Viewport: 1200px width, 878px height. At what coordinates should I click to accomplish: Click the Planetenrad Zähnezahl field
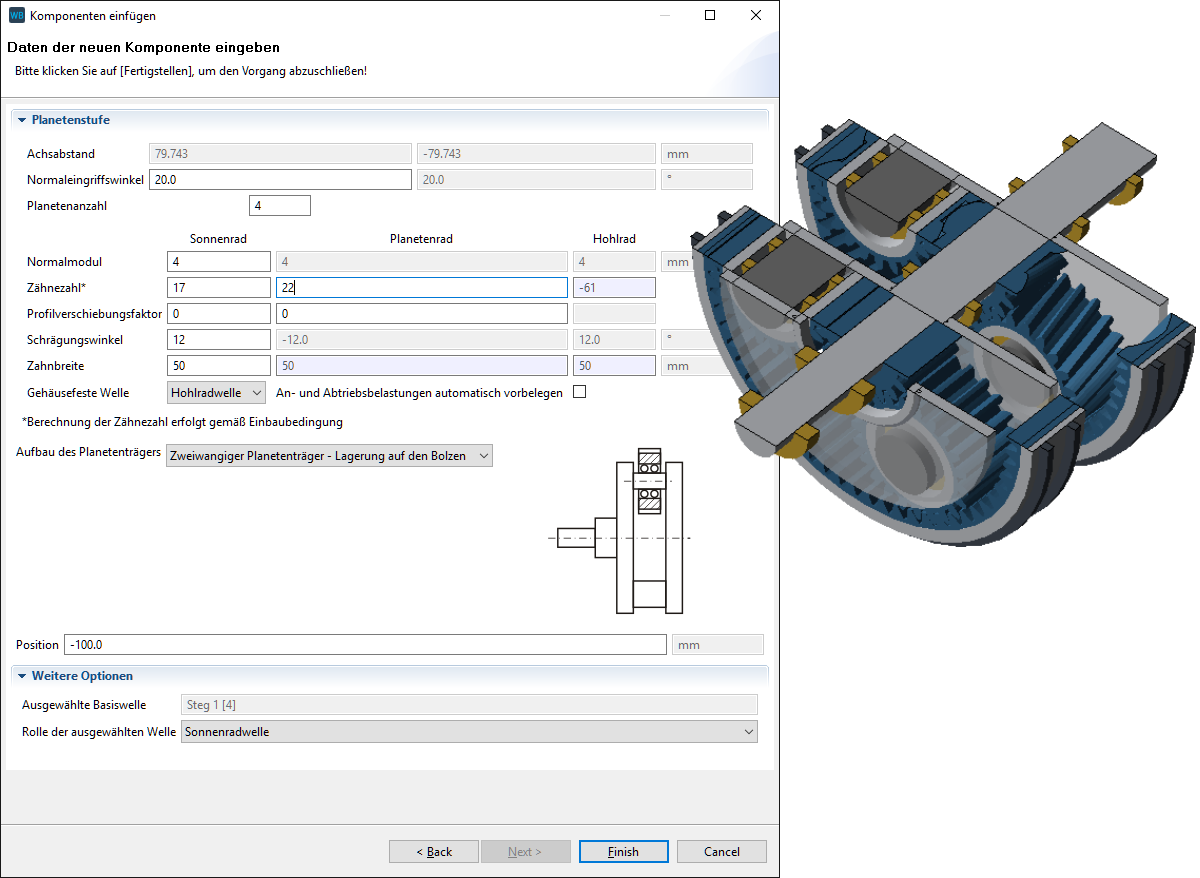point(421,288)
